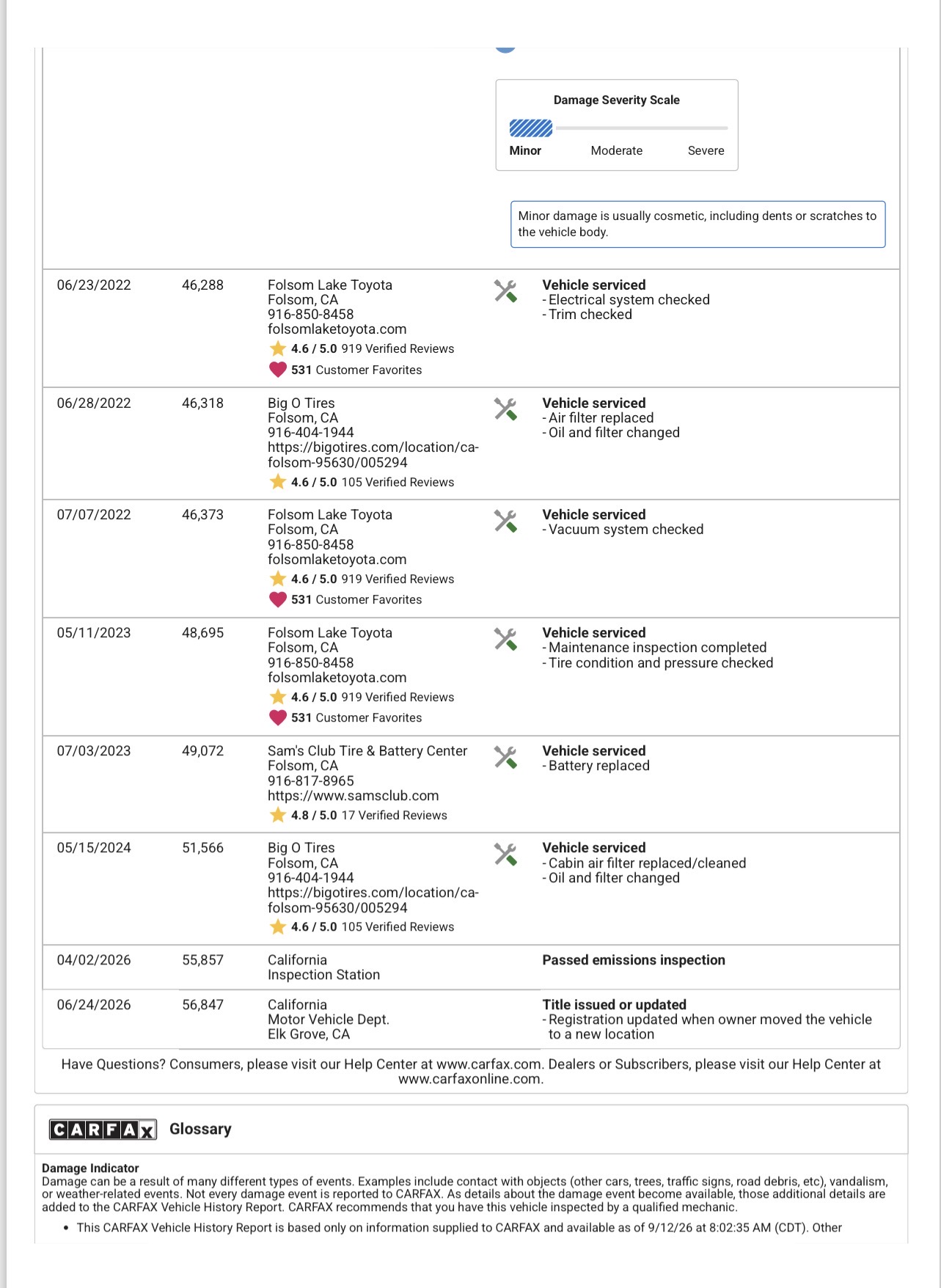The image size is (941, 1288).
Task: Select the Glossary section heading
Action: point(200,1129)
